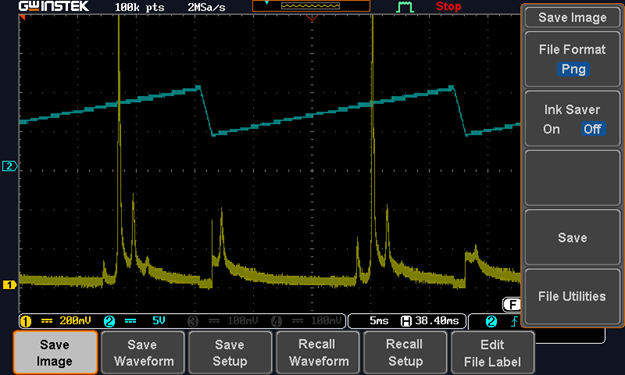
Task: Open the Save Waveform menu
Action: tap(143, 353)
